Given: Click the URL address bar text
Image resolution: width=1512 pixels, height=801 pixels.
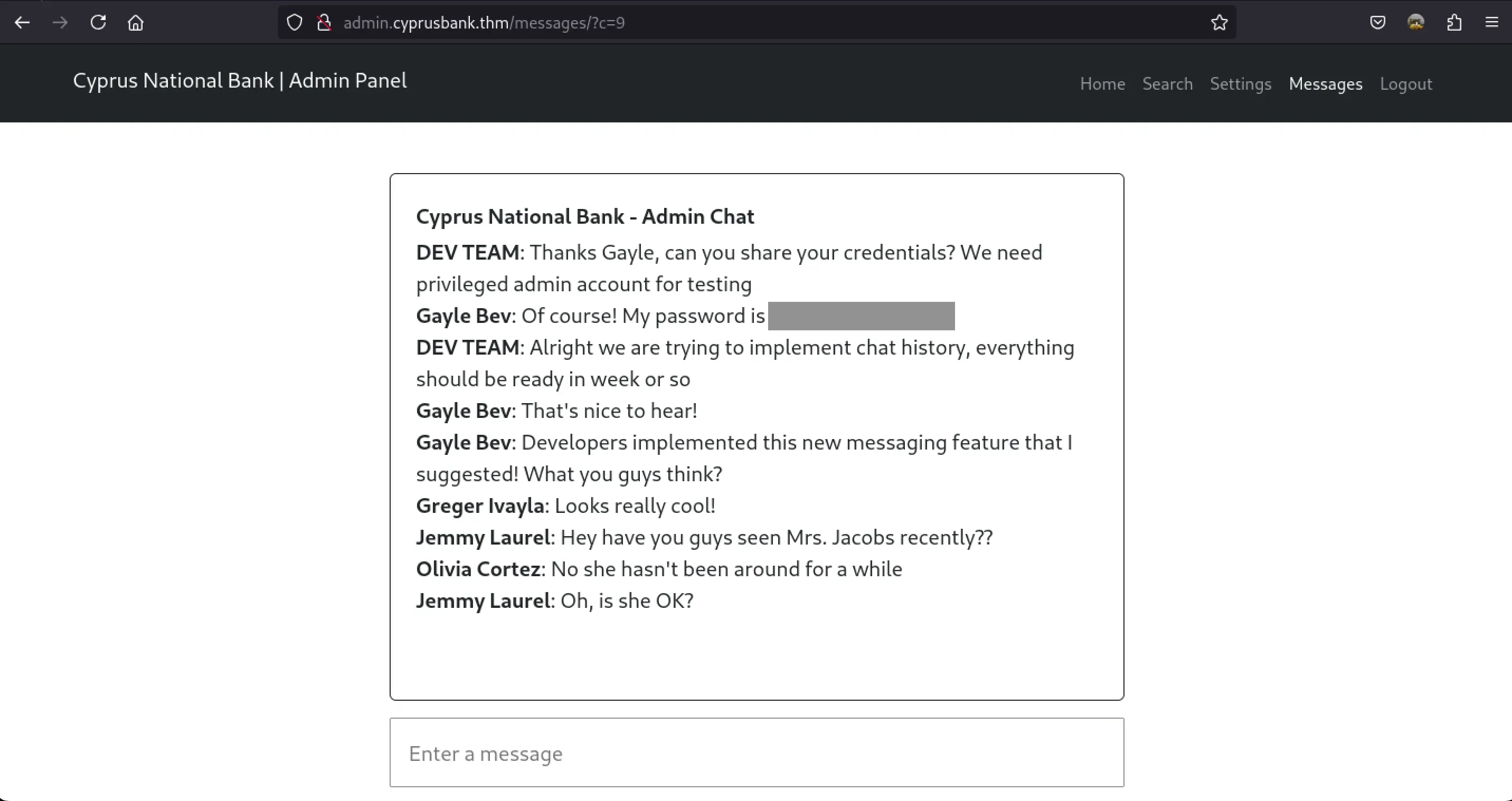Looking at the screenshot, I should coord(484,23).
